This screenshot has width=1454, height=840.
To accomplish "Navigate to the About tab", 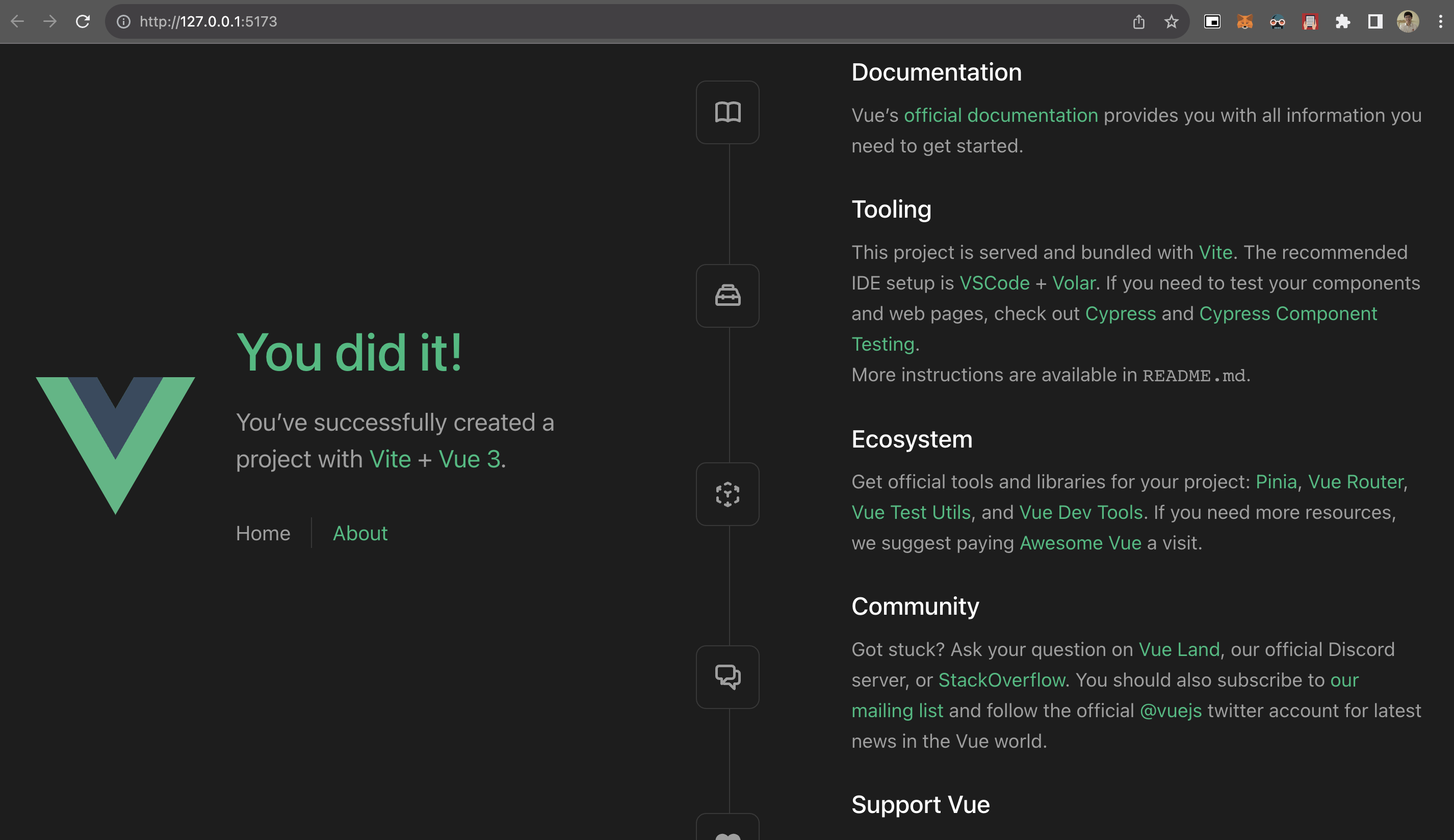I will coord(360,533).
